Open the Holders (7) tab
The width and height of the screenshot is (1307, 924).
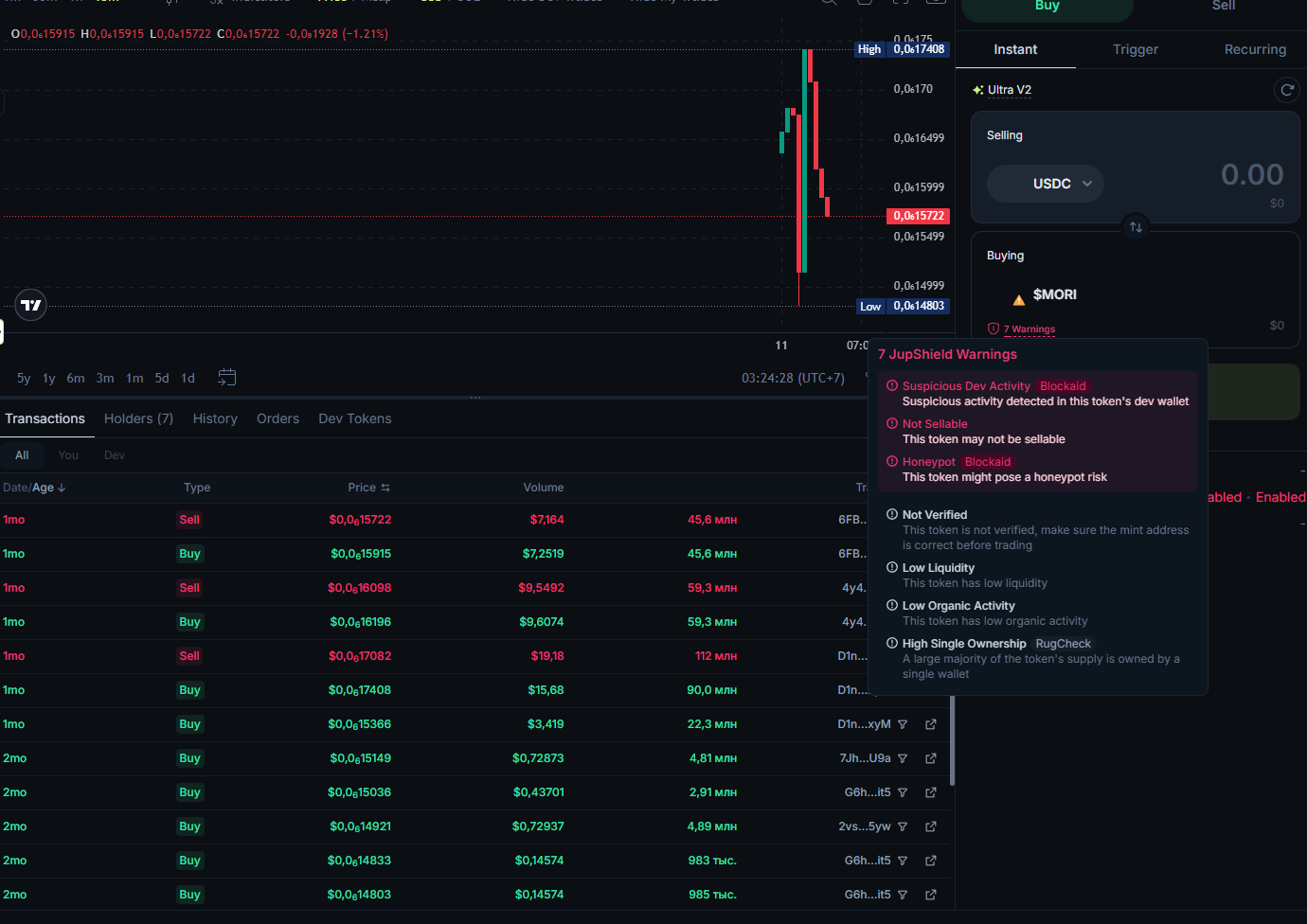[x=138, y=418]
